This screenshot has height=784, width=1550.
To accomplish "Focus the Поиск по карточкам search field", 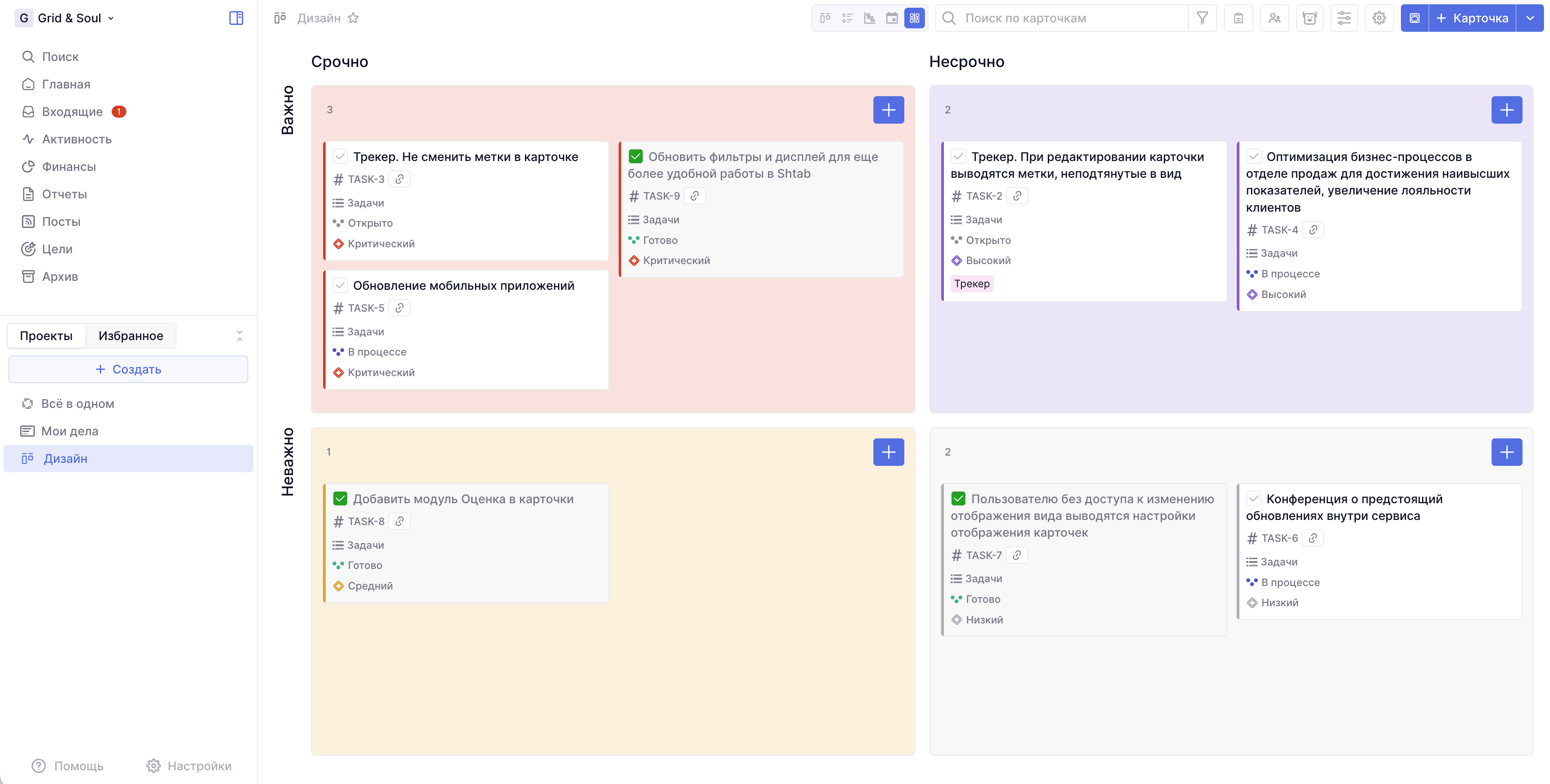I will point(1062,18).
